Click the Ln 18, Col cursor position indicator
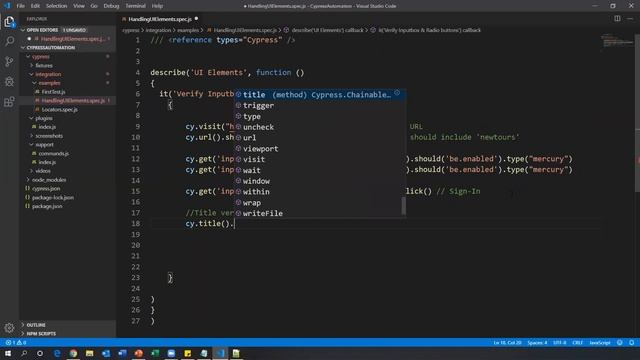Screen dimensions: 640x360 pyautogui.click(x=507, y=342)
